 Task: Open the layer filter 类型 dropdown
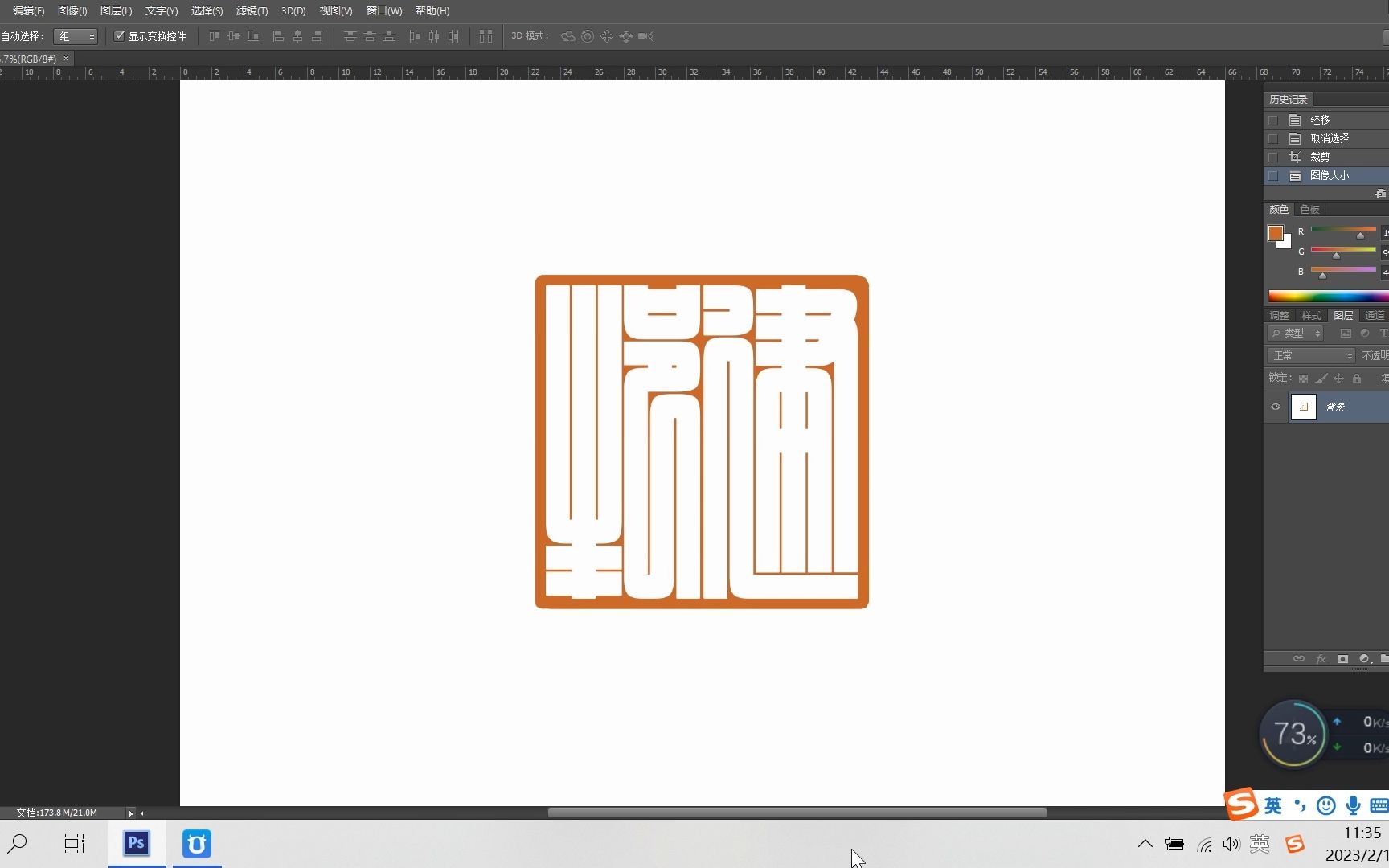(1296, 333)
